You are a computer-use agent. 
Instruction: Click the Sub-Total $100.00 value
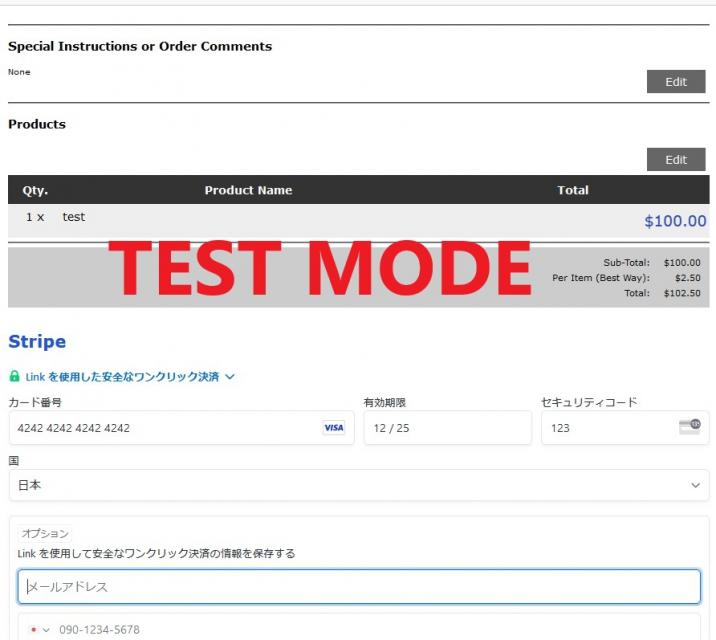tap(682, 262)
